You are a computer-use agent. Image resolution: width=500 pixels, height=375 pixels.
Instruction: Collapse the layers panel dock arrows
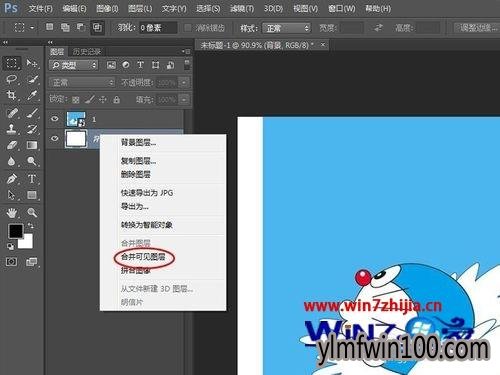coord(50,42)
